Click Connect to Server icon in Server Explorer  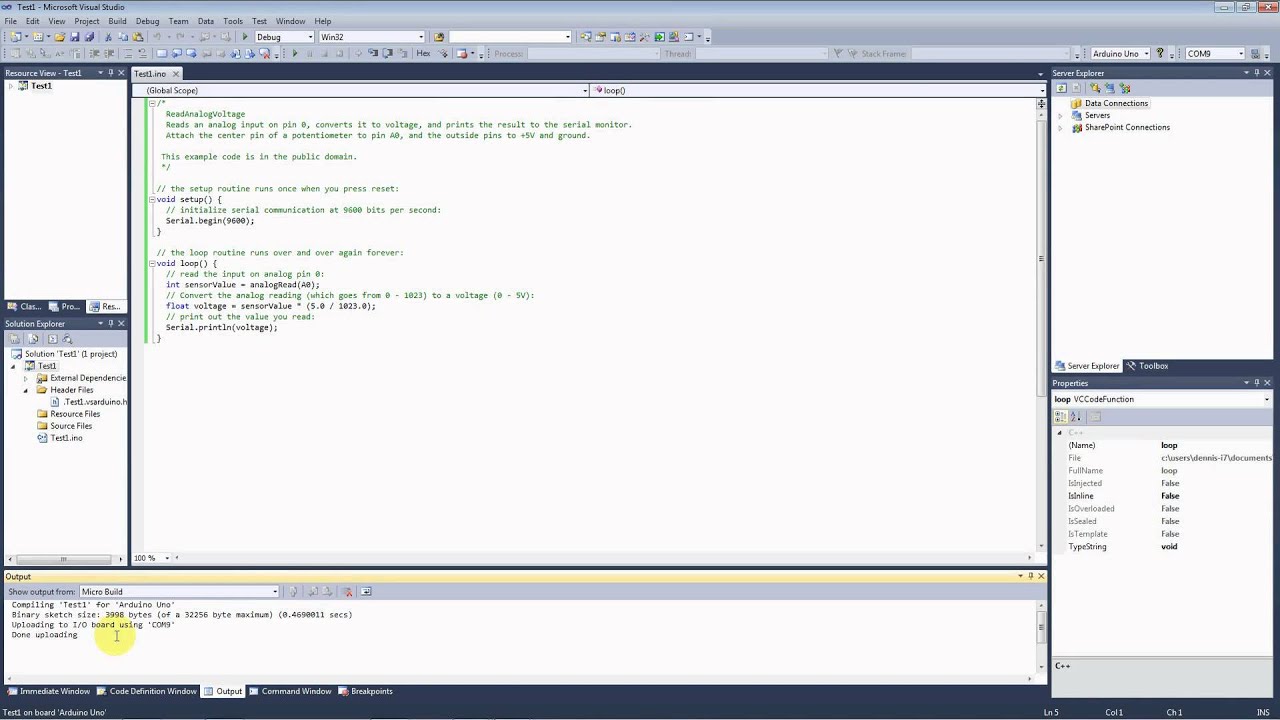tap(1109, 88)
